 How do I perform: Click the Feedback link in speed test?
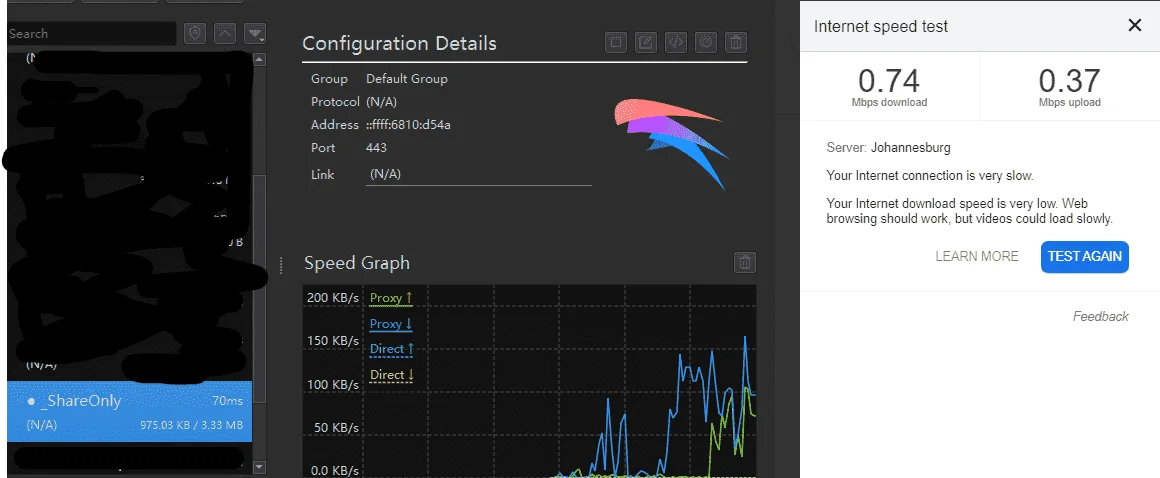1101,317
